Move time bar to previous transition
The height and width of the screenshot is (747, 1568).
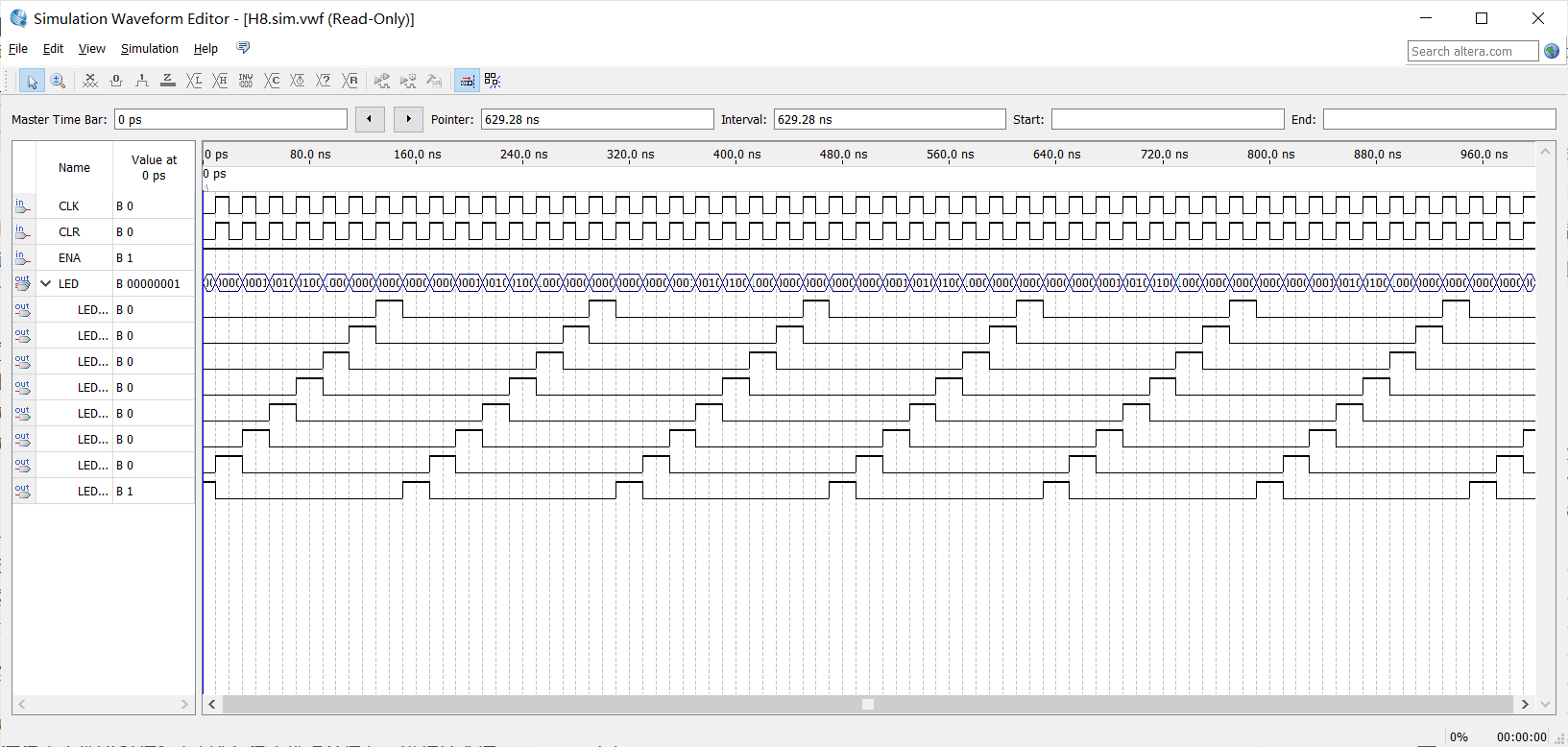(370, 119)
